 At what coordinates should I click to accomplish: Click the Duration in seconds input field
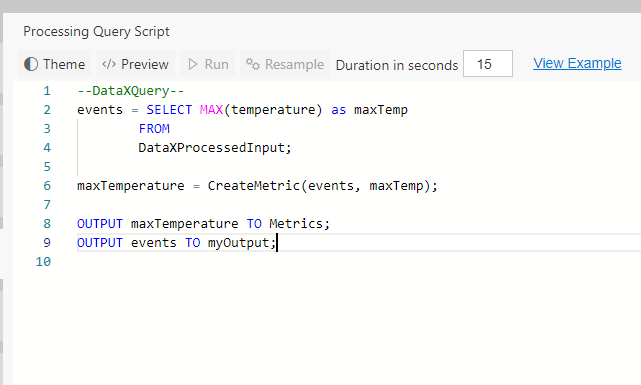click(488, 64)
